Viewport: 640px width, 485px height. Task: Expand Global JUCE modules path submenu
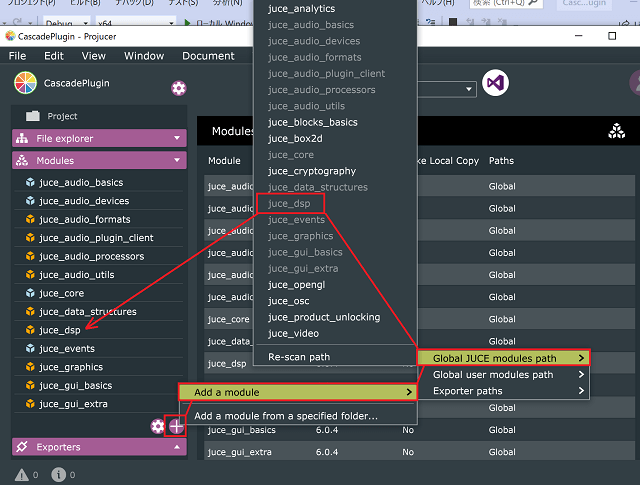pos(503,358)
